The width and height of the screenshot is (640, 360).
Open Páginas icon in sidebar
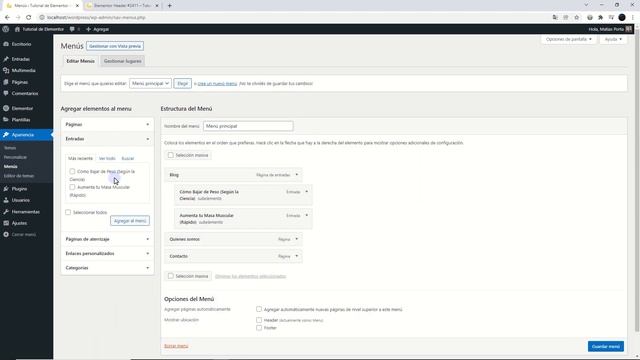(6, 82)
